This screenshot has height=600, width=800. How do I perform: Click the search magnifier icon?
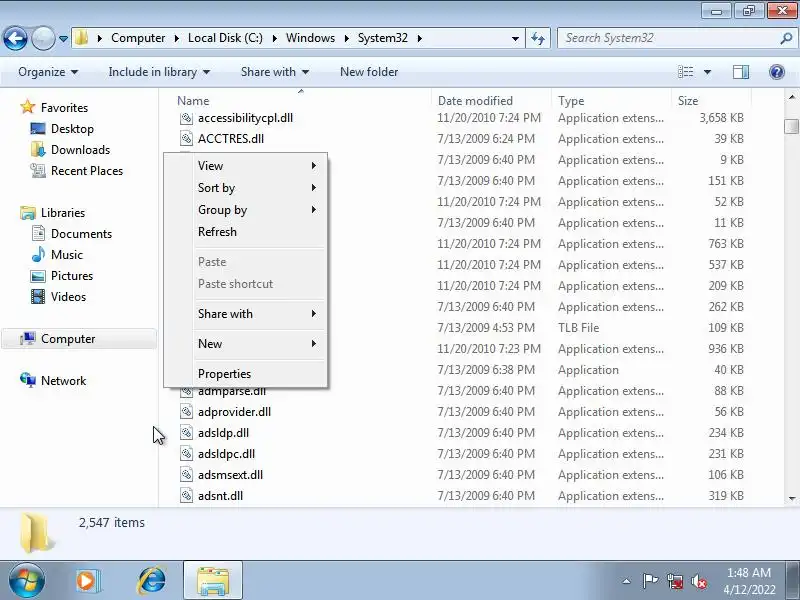click(786, 38)
